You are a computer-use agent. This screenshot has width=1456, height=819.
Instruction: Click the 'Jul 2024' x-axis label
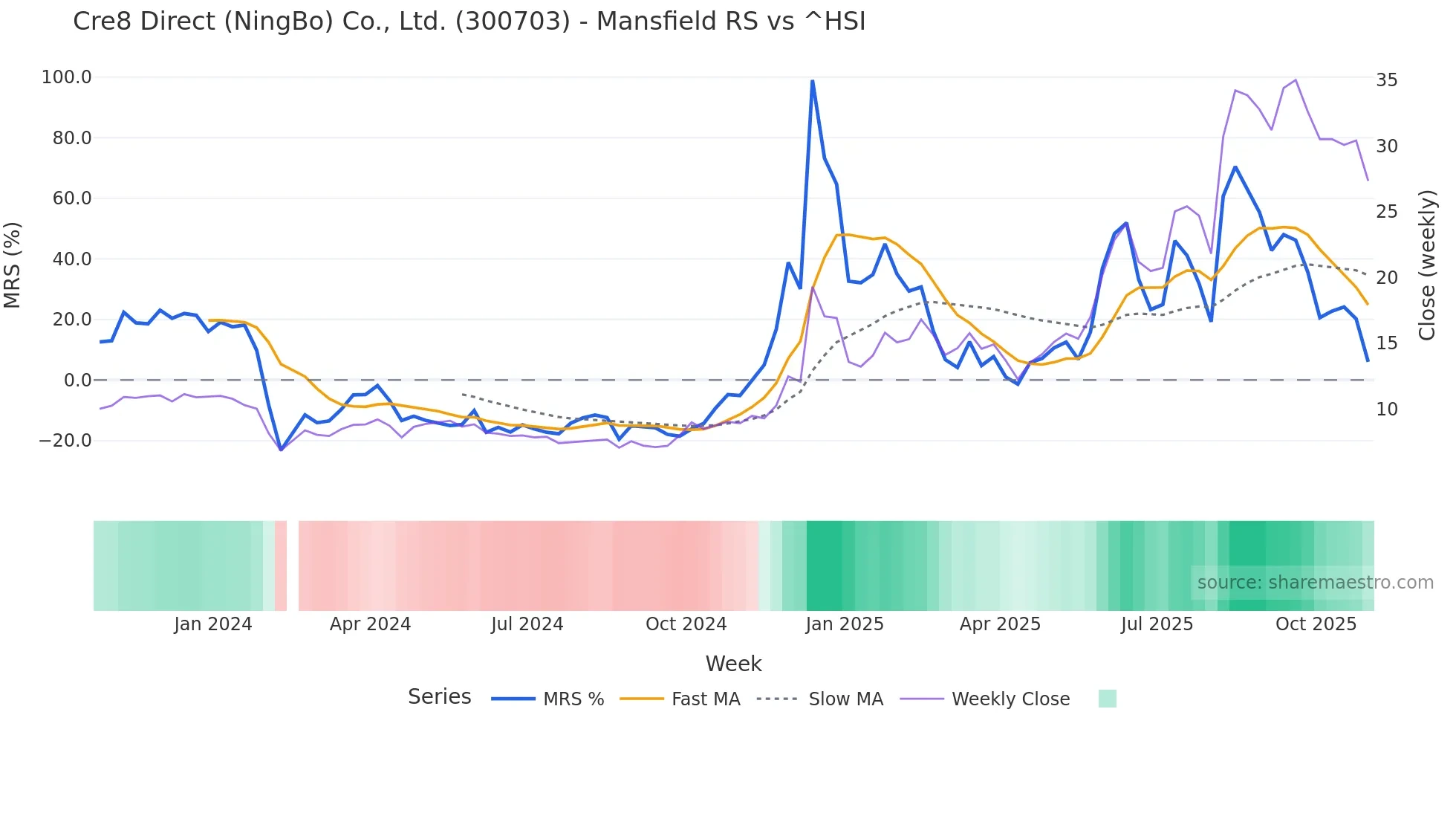pyautogui.click(x=527, y=624)
